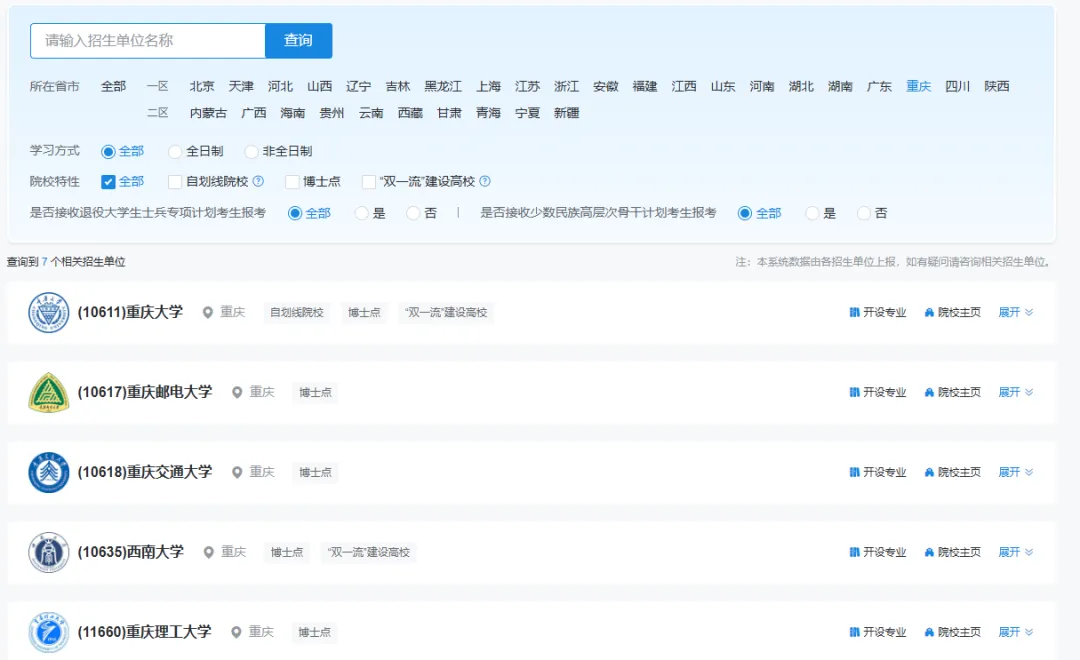Filter by province 云南
Viewport: 1080px width, 660px height.
371,113
